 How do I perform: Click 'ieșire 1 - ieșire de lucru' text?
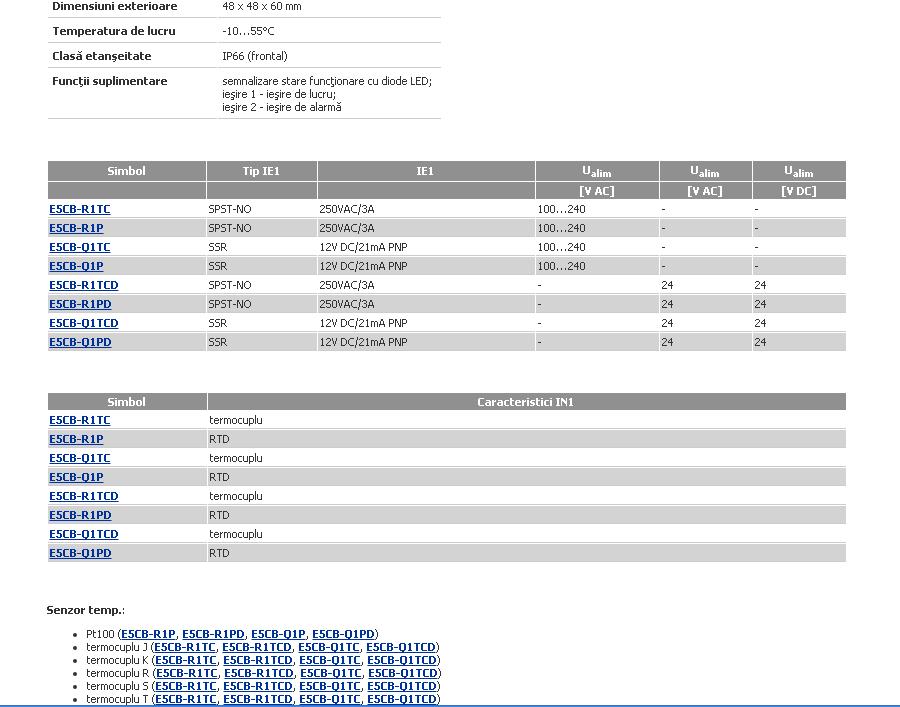278,94
